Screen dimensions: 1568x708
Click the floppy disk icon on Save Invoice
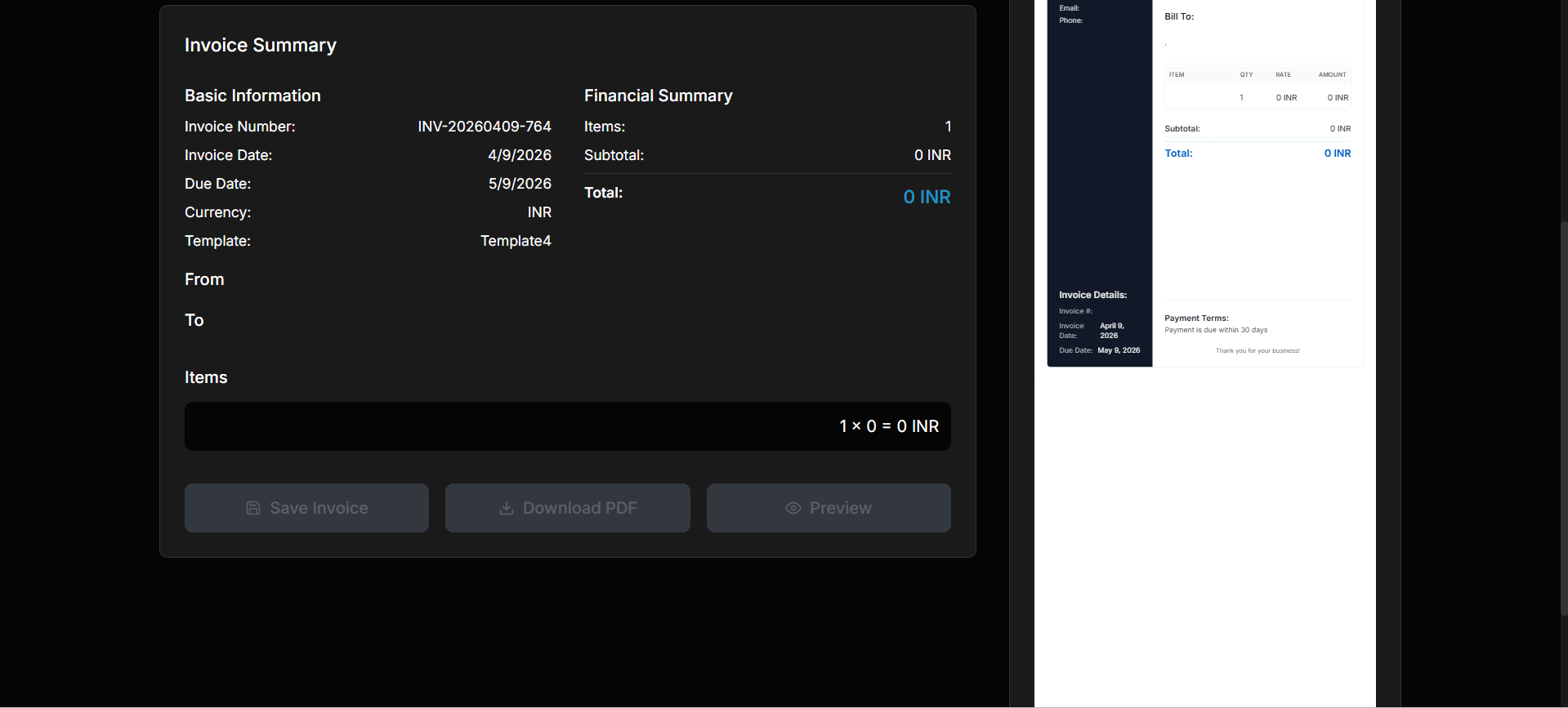[x=253, y=508]
